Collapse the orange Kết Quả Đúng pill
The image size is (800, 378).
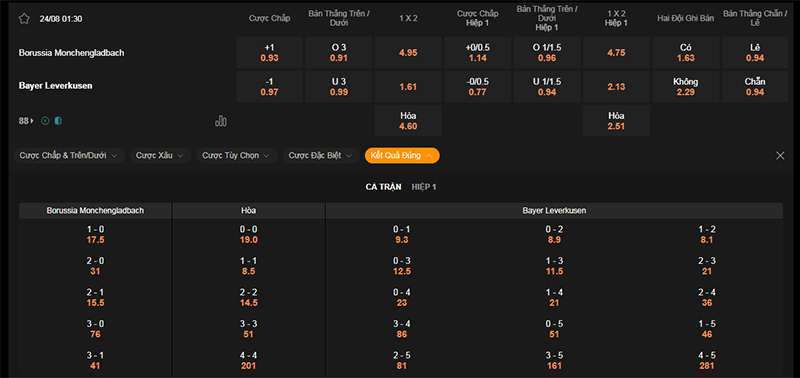pos(402,156)
